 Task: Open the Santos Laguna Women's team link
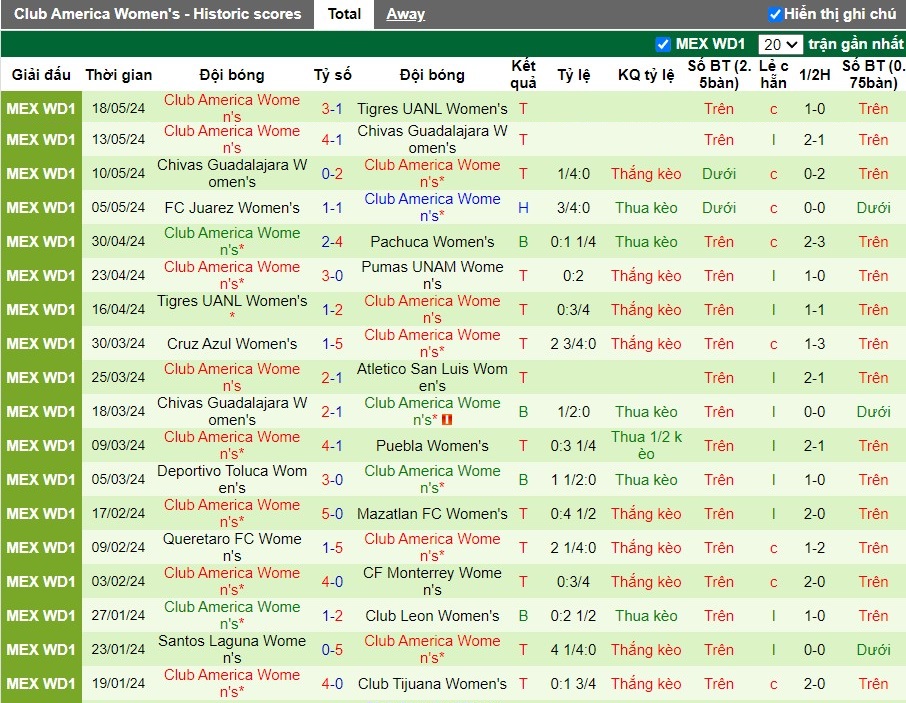232,649
